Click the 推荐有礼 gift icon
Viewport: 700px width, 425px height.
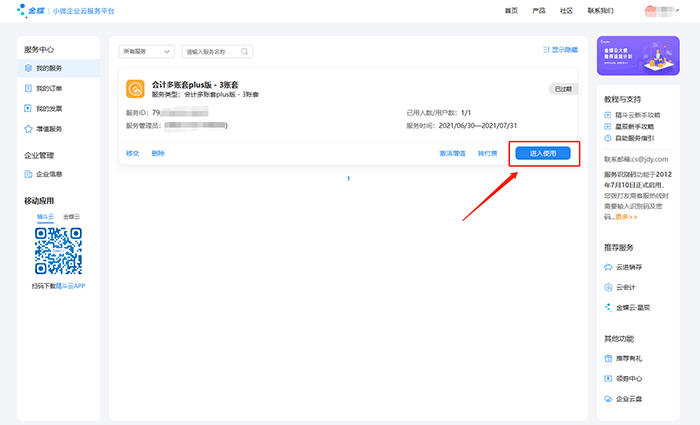pos(608,358)
